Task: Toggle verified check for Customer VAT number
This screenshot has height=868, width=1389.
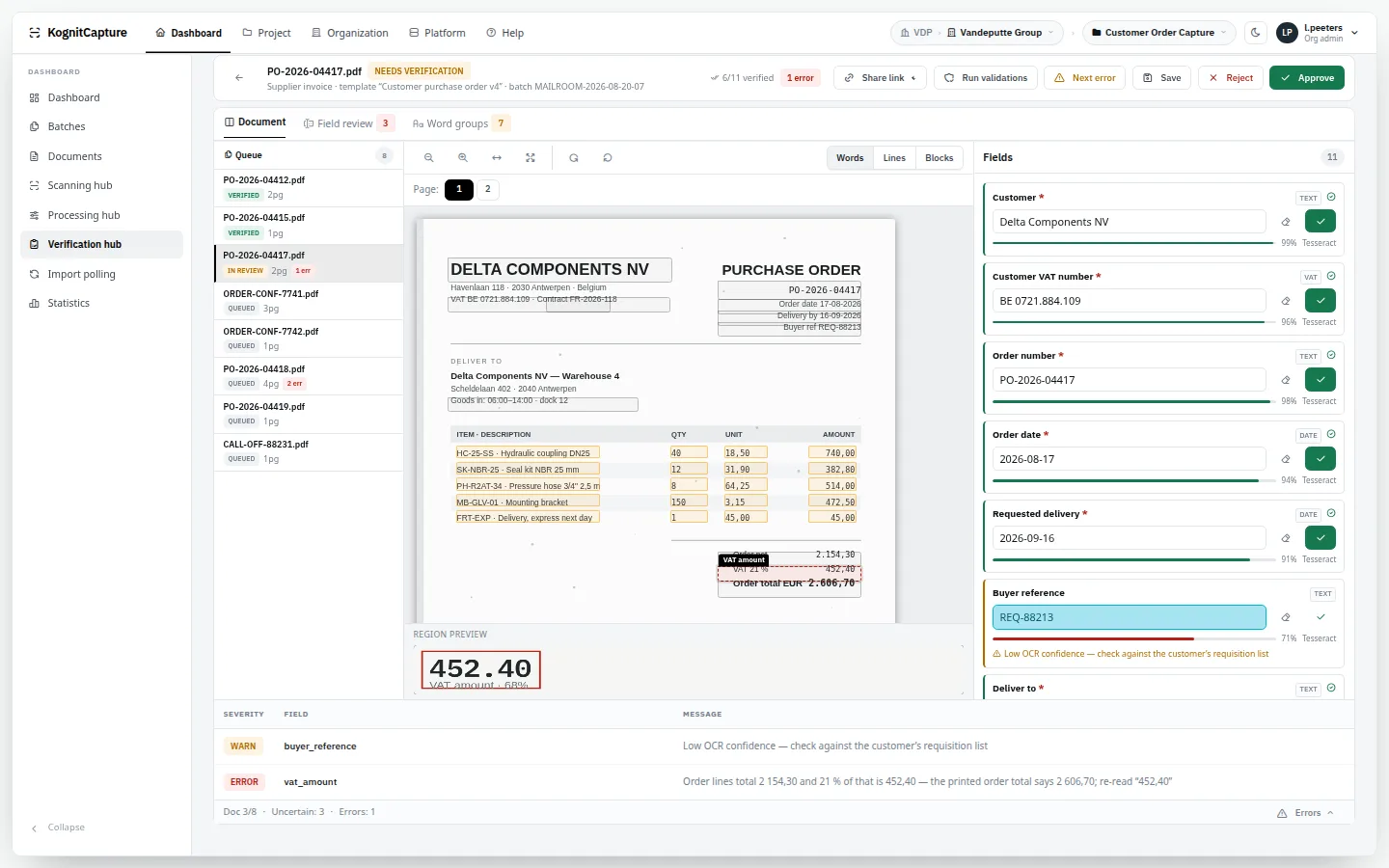Action: pos(1321,301)
